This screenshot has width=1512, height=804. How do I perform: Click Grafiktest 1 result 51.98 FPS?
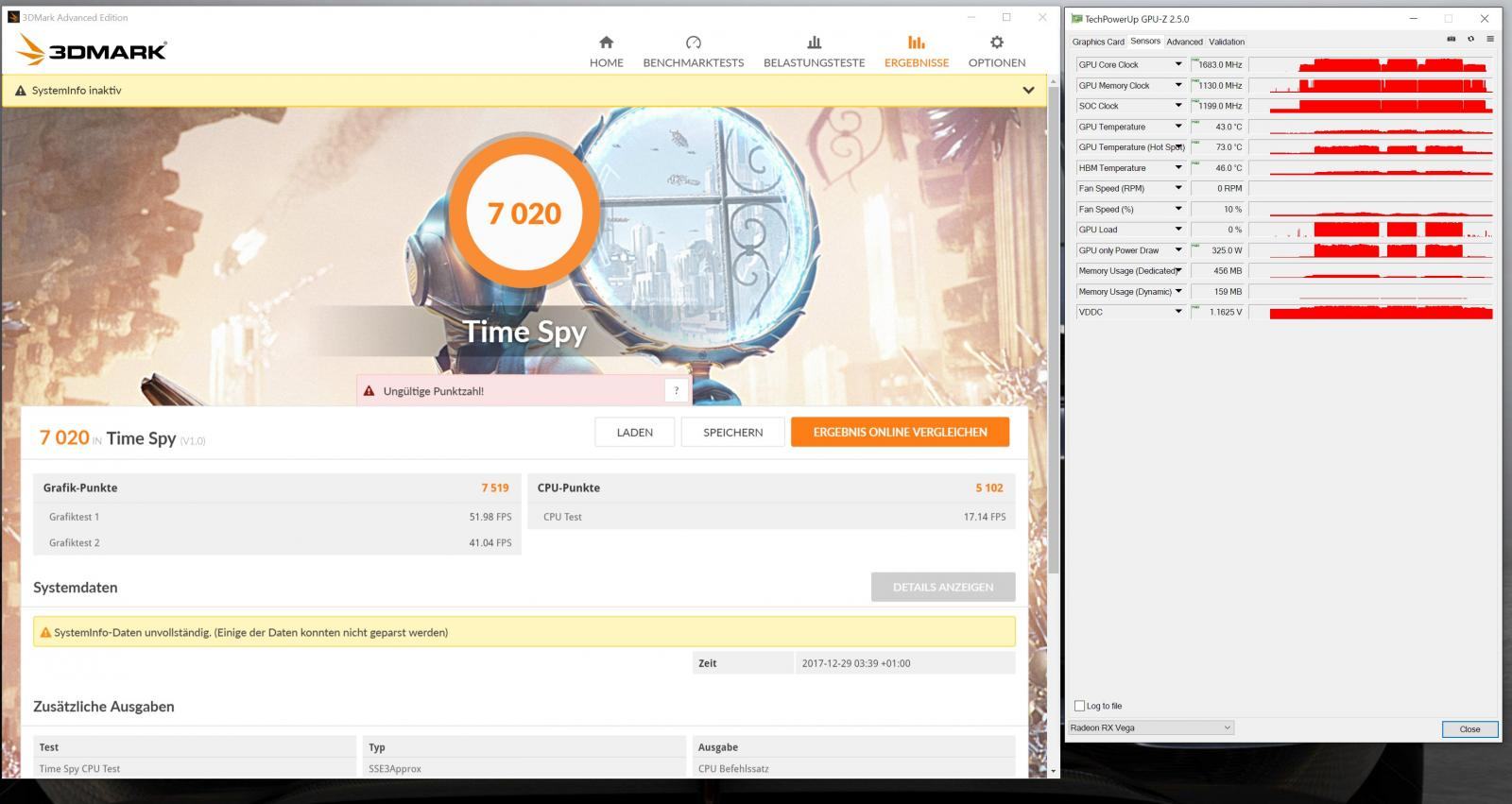(x=490, y=517)
